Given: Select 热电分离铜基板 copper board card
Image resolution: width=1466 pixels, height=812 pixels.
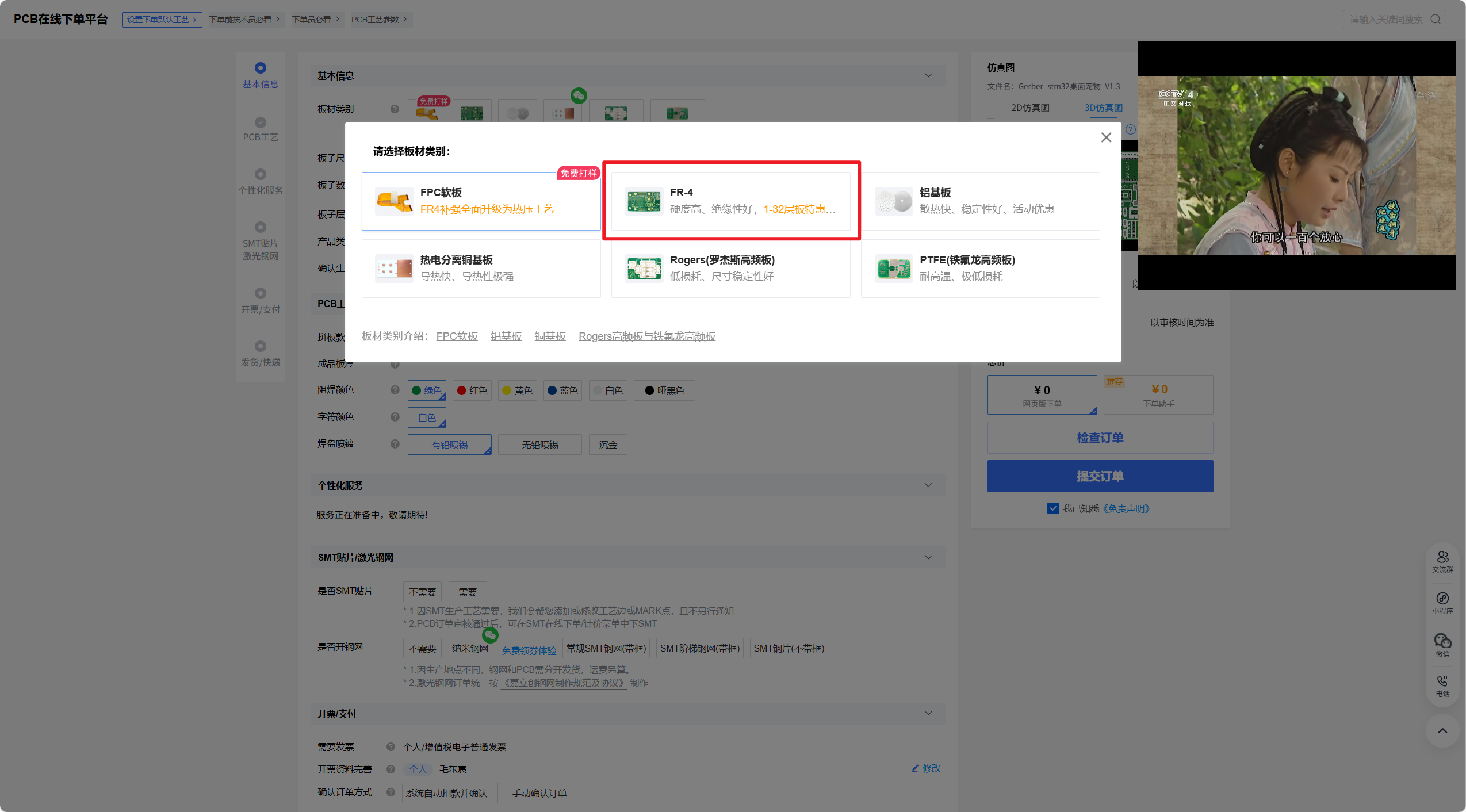Looking at the screenshot, I should (481, 269).
